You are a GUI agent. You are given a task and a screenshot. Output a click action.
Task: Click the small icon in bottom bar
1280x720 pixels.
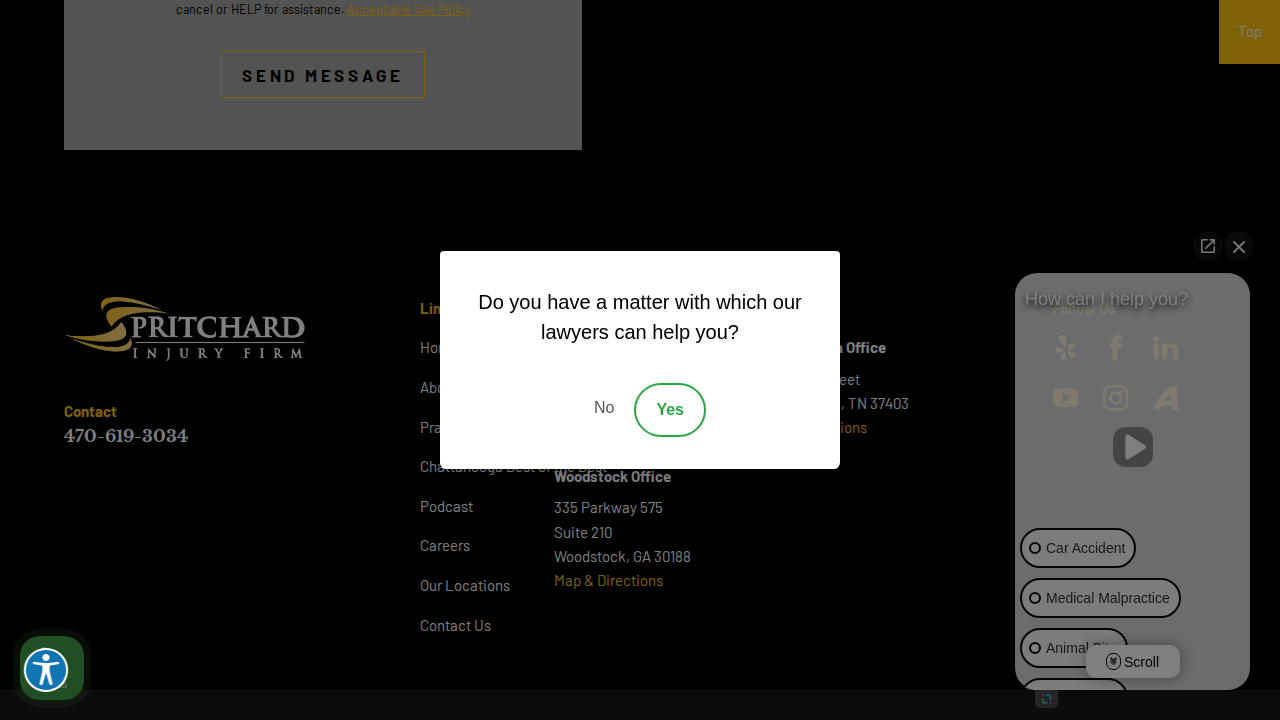pyautogui.click(x=1046, y=699)
